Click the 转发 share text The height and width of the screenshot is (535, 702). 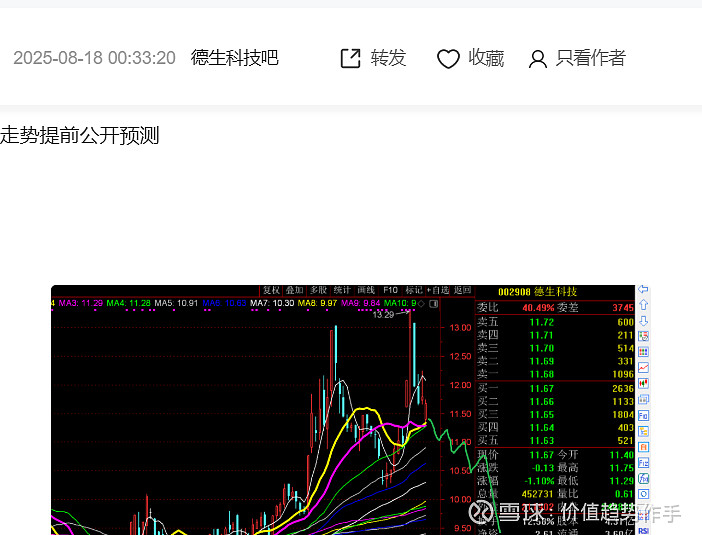pyautogui.click(x=388, y=58)
